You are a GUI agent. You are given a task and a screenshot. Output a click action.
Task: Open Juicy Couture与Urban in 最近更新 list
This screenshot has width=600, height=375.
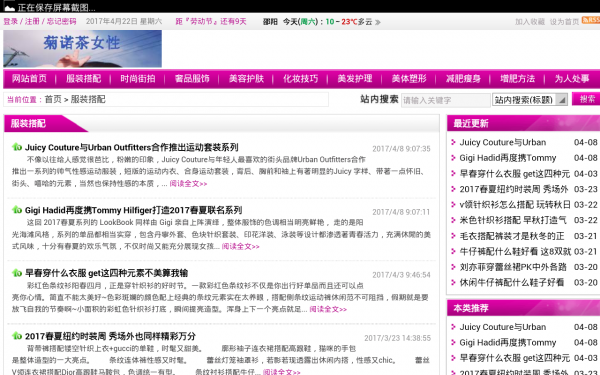pos(503,142)
